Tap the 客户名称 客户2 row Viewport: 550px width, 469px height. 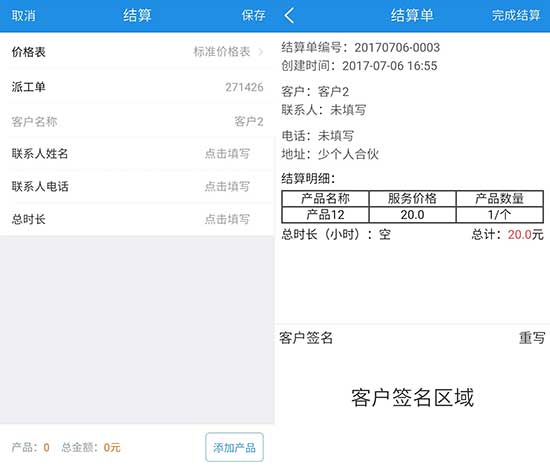click(x=137, y=121)
